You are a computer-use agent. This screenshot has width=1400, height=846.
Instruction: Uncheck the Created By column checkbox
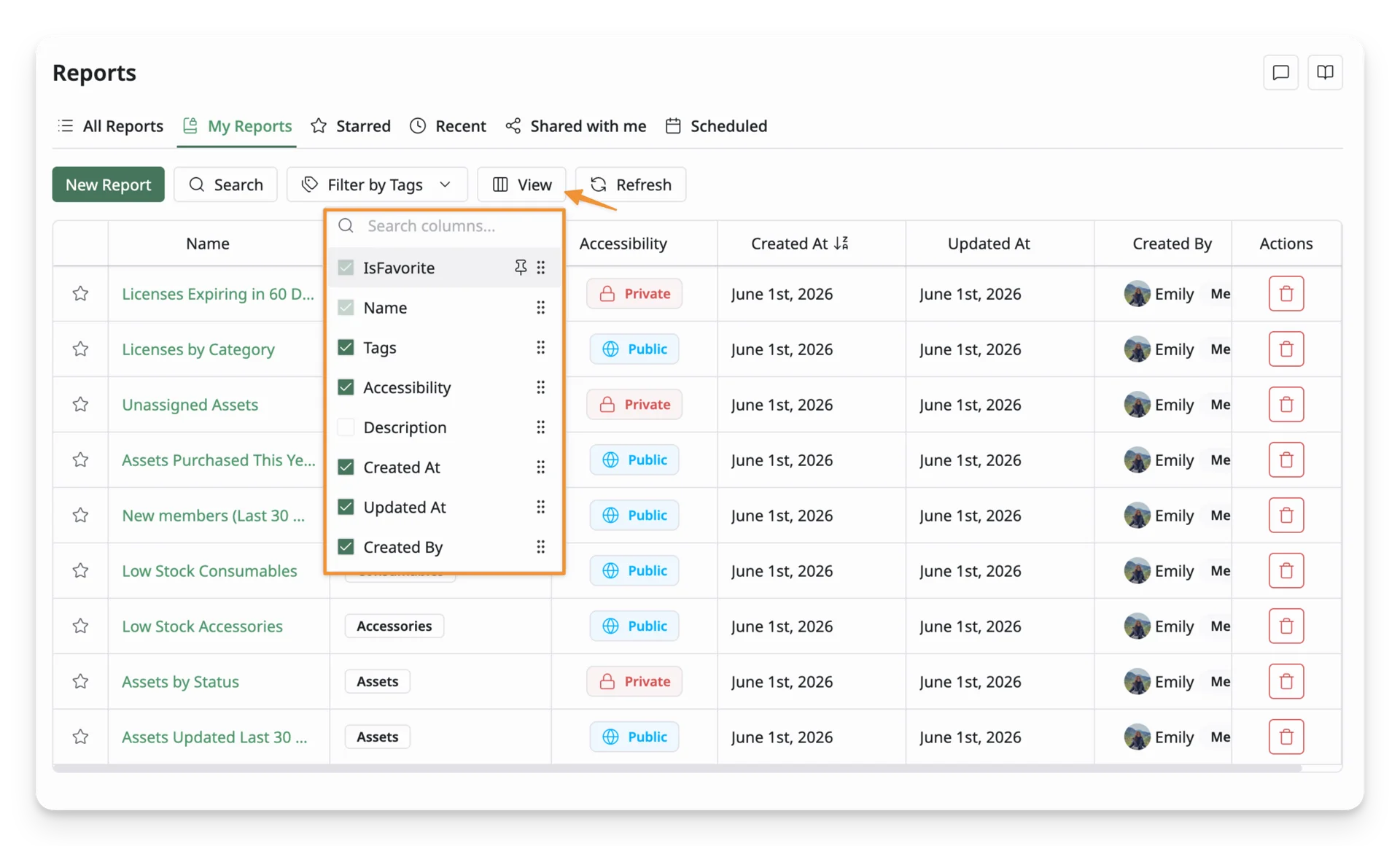[346, 546]
